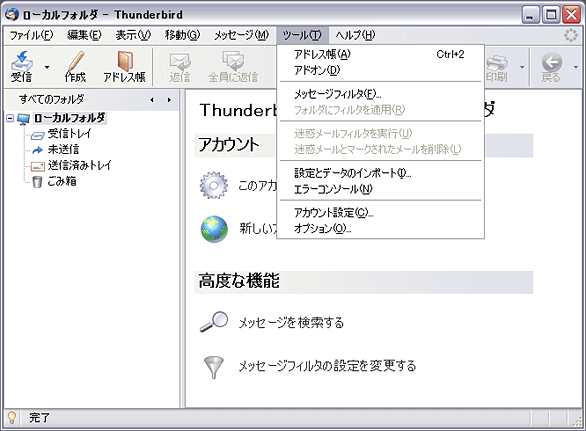Select アドオン(D) menu entry

[x=380, y=70]
